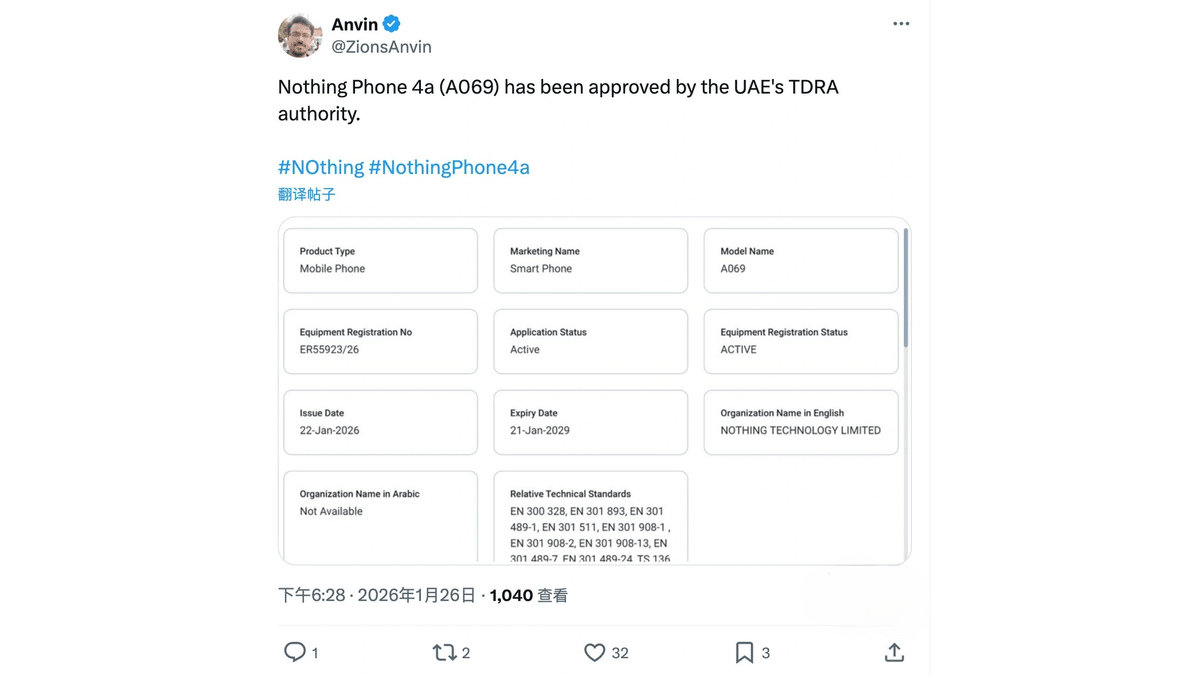Viewport: 1200px width, 675px height.
Task: Click the @ZionsAnvin handle
Action: tap(381, 47)
